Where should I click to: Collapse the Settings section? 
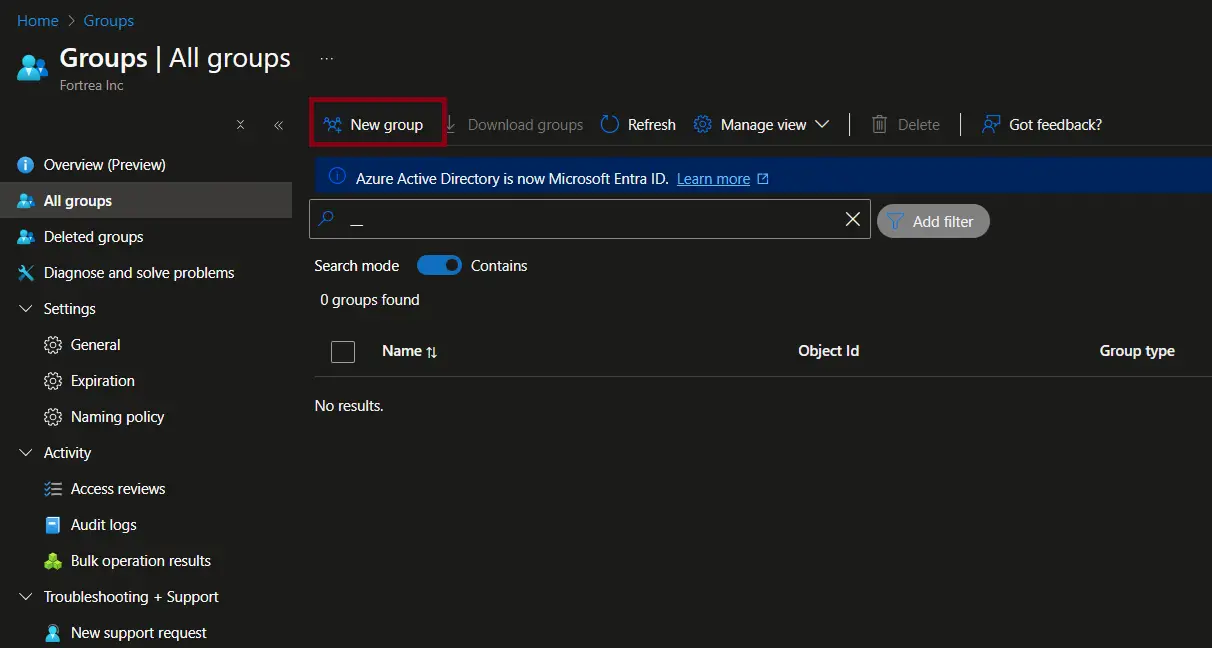point(25,308)
